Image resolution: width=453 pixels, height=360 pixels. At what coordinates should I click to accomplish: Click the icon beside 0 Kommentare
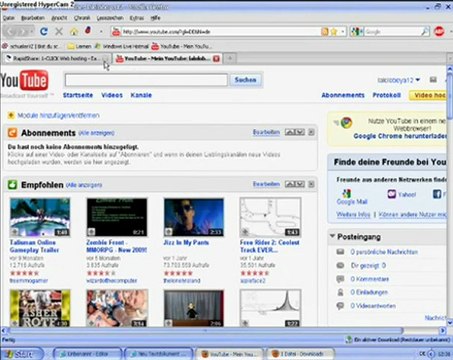[x=340, y=279]
